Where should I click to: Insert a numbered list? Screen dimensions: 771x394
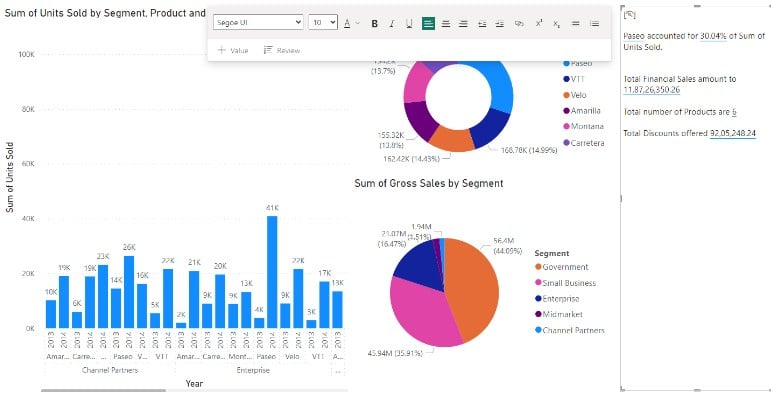pyautogui.click(x=594, y=23)
